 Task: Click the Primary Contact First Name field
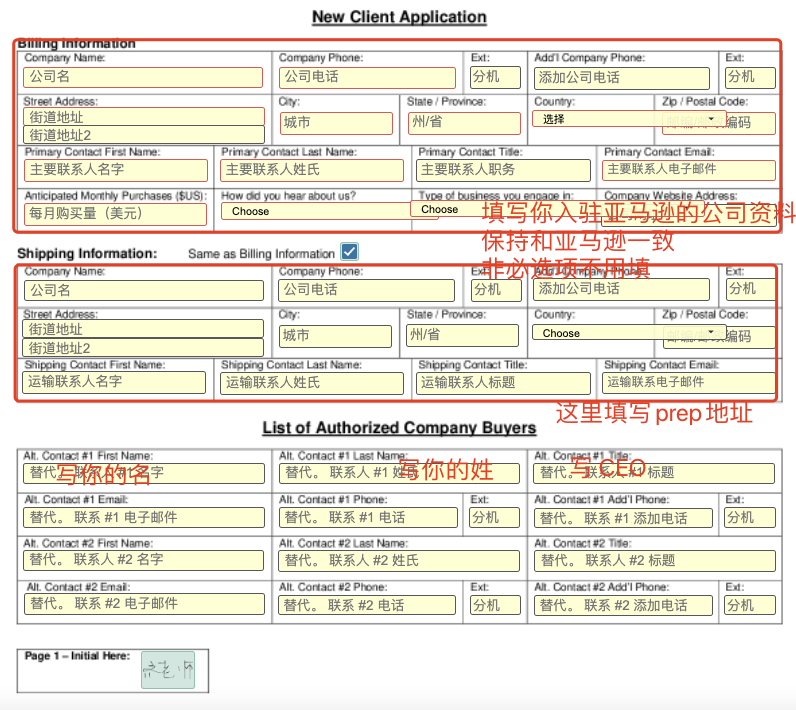point(116,171)
